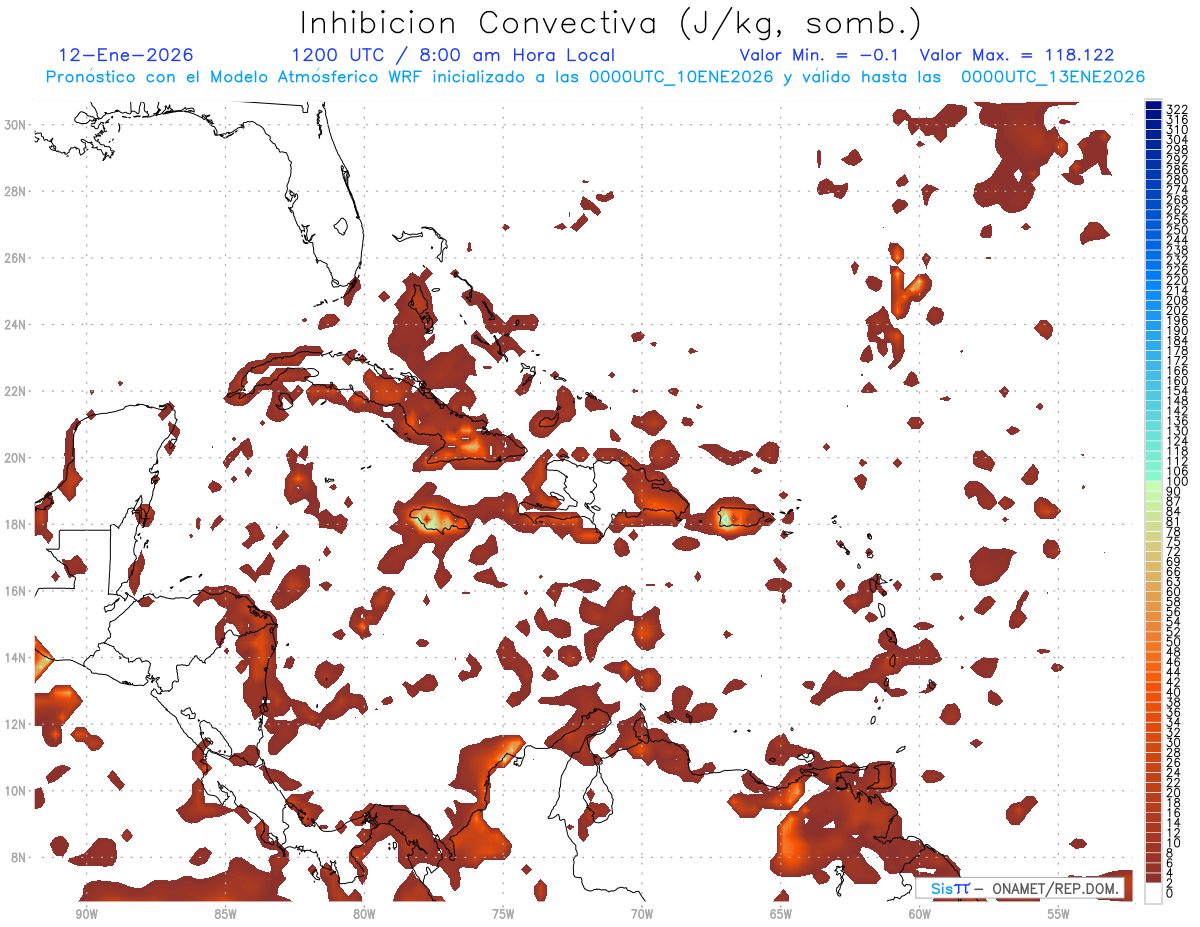Screen dimensions: 1200x927
Task: Click the 'Valor Max. = 118.122' readout
Action: coord(1017,55)
